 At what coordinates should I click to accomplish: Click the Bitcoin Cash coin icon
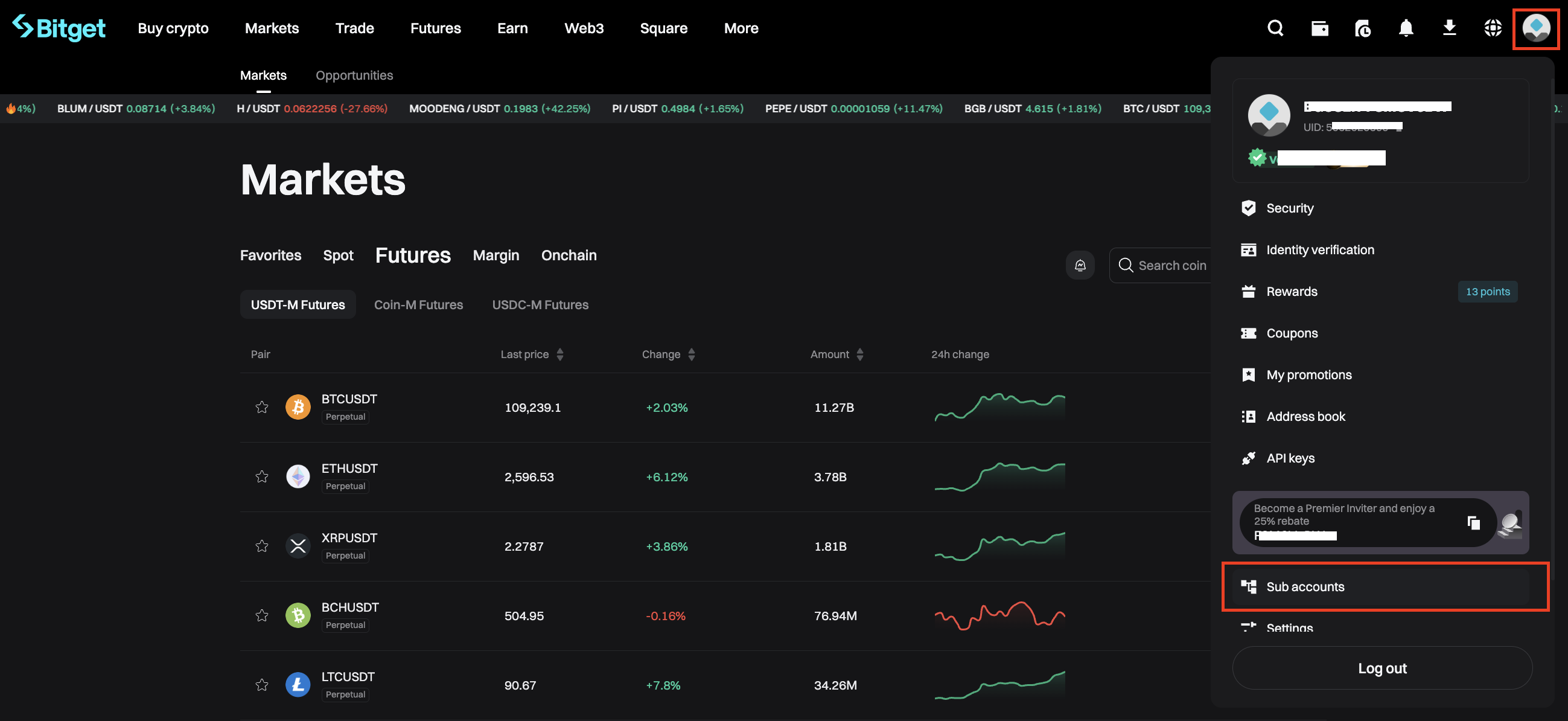pyautogui.click(x=298, y=616)
